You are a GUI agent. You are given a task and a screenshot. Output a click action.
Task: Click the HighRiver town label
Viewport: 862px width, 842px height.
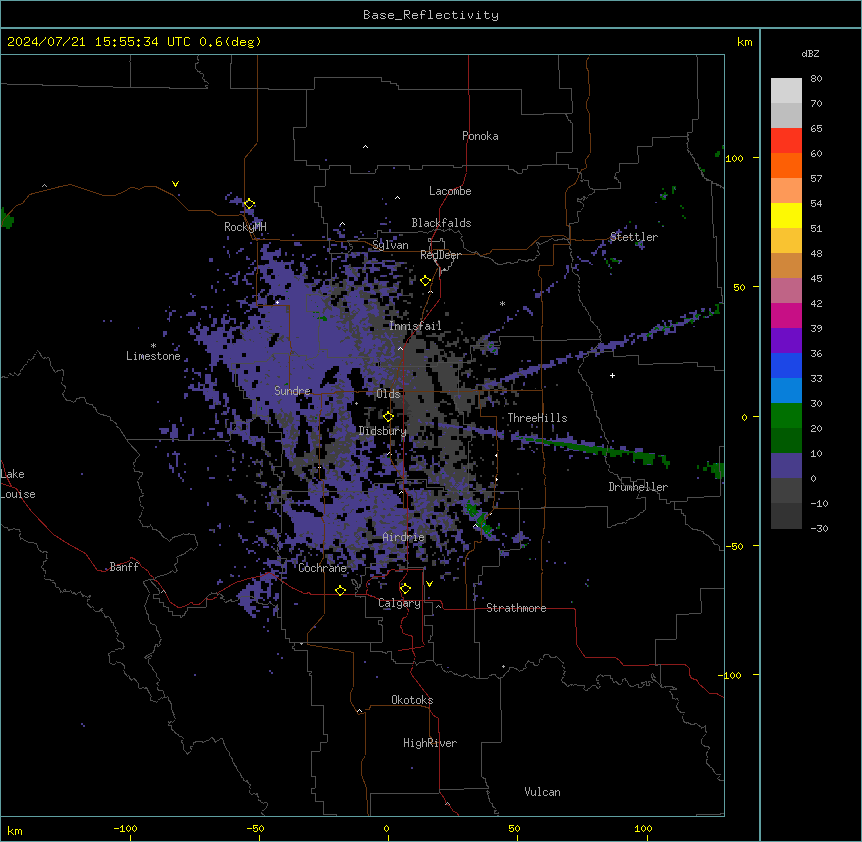[430, 743]
